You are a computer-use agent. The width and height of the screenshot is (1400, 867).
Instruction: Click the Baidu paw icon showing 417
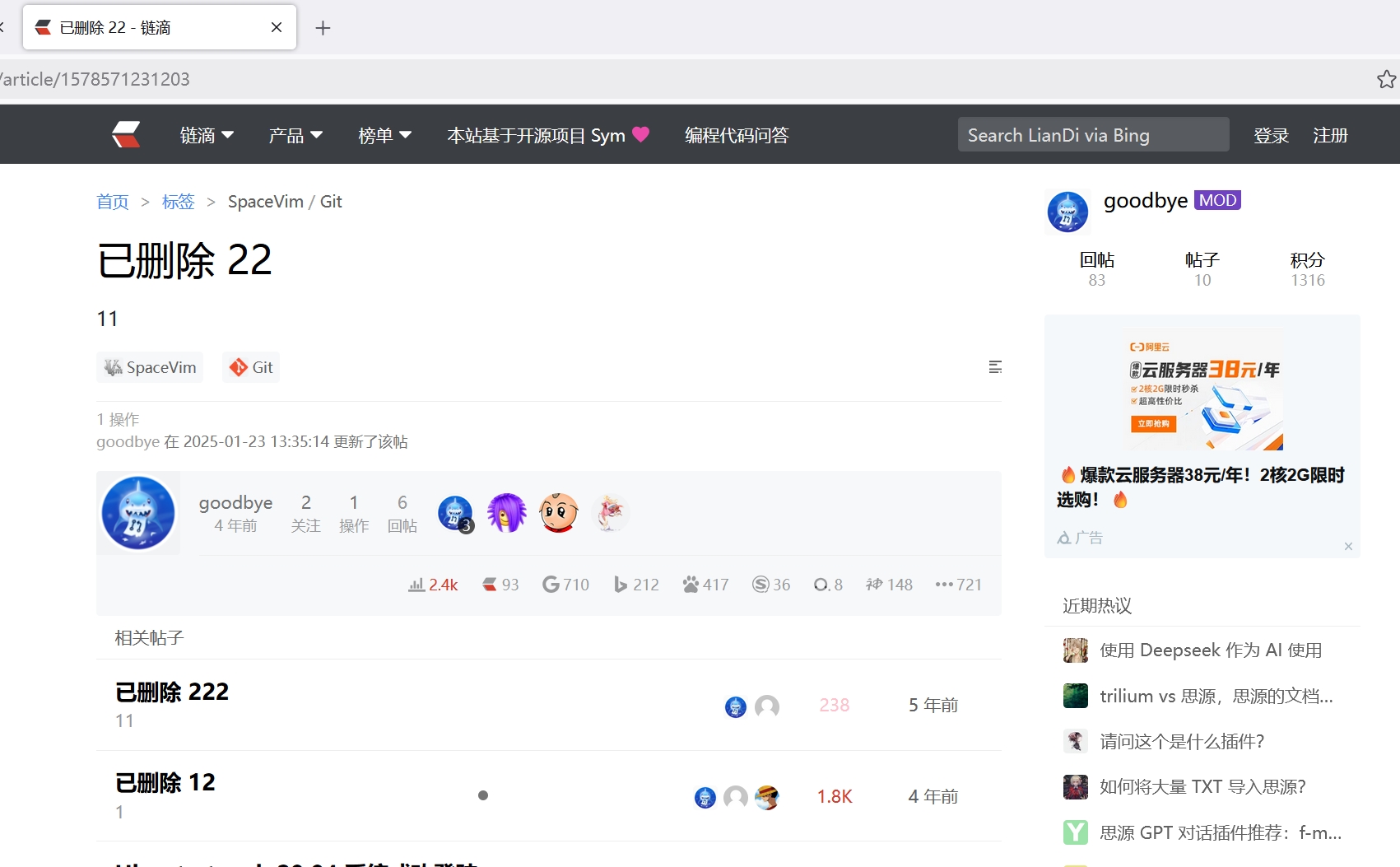click(691, 585)
